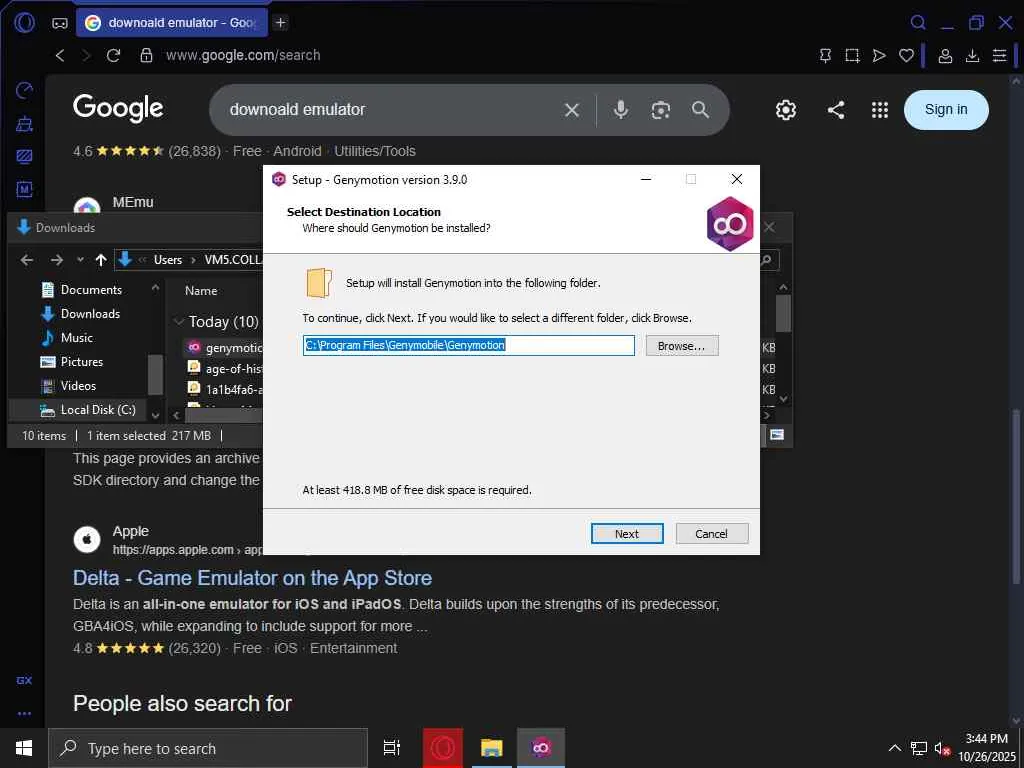The width and height of the screenshot is (1024, 768).
Task: Click the Google search magnifier button
Action: (x=700, y=110)
